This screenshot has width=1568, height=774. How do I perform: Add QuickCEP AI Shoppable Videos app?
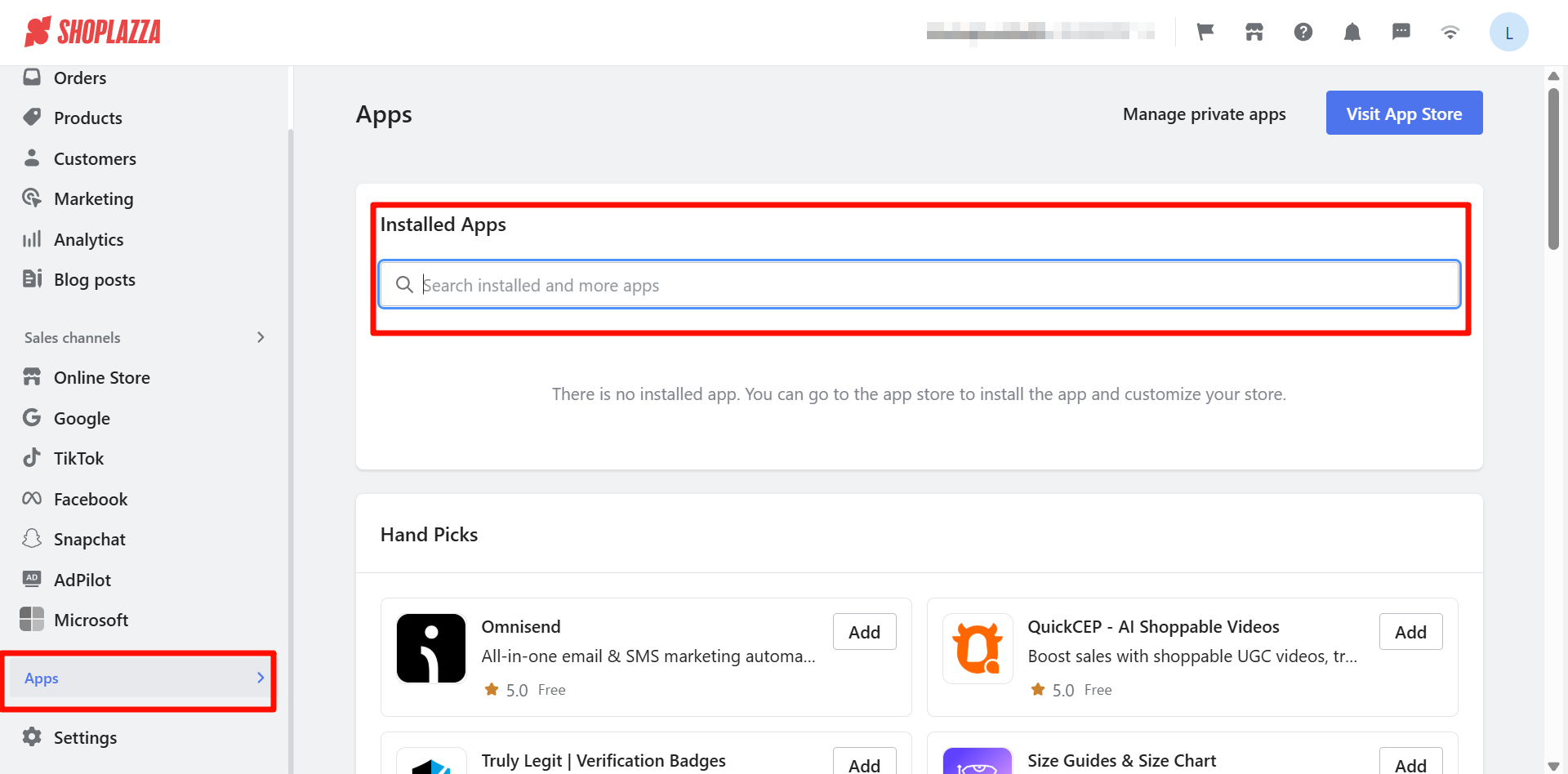pos(1410,632)
